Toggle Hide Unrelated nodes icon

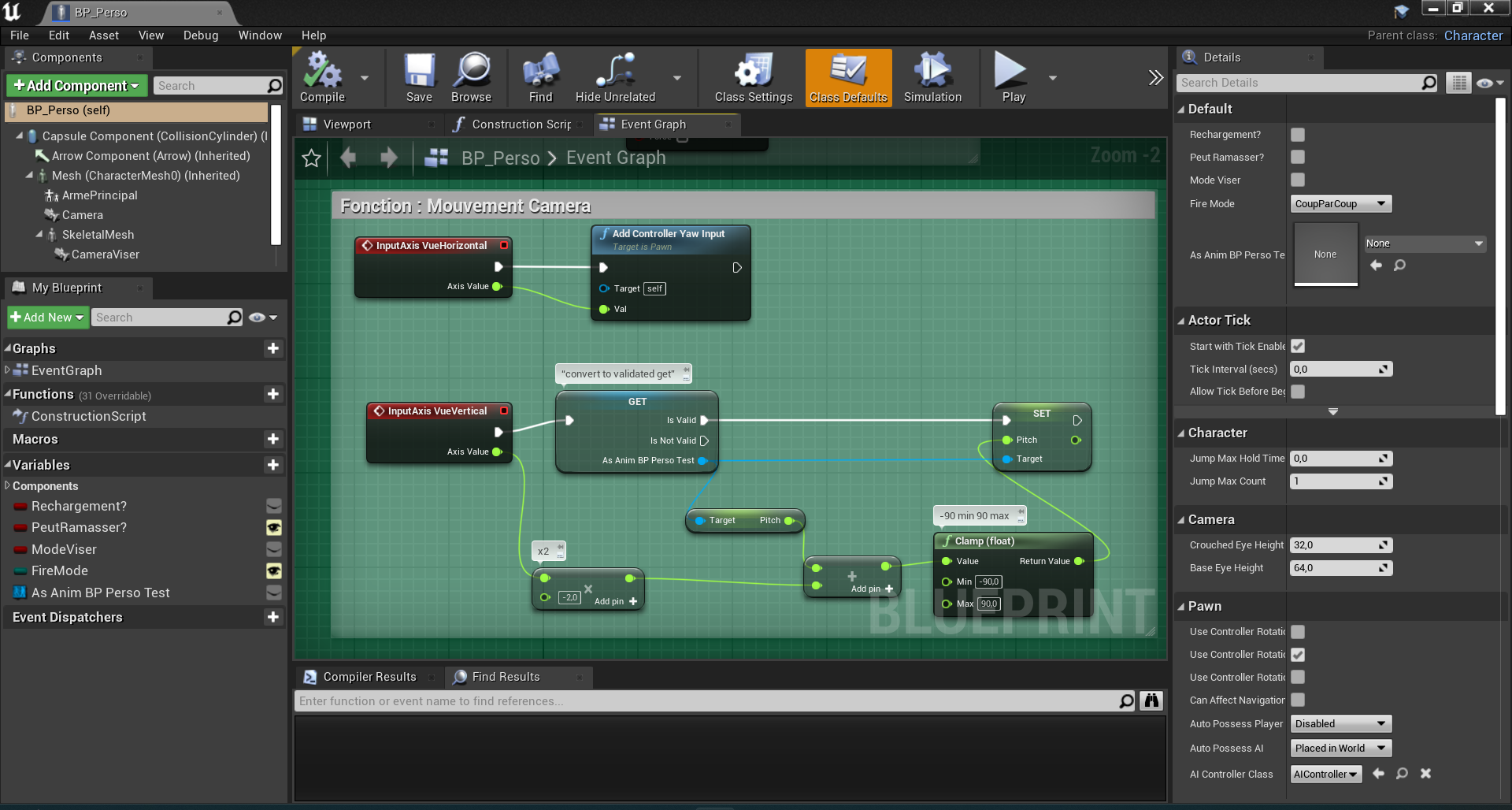tap(615, 77)
